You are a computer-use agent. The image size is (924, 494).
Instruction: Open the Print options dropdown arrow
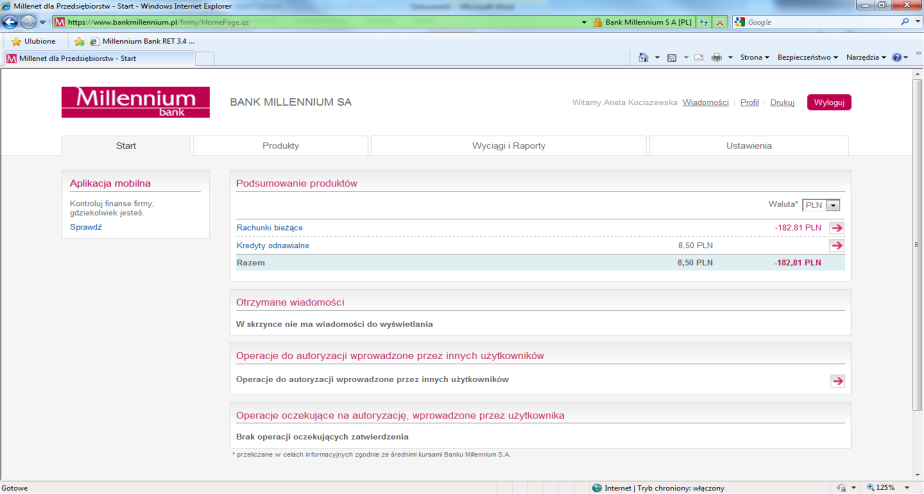(x=730, y=57)
